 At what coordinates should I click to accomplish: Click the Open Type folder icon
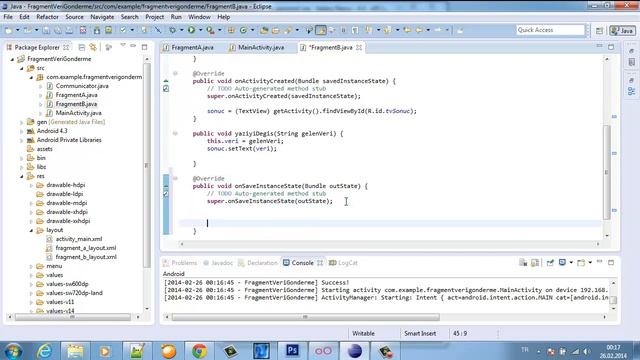pos(264,30)
